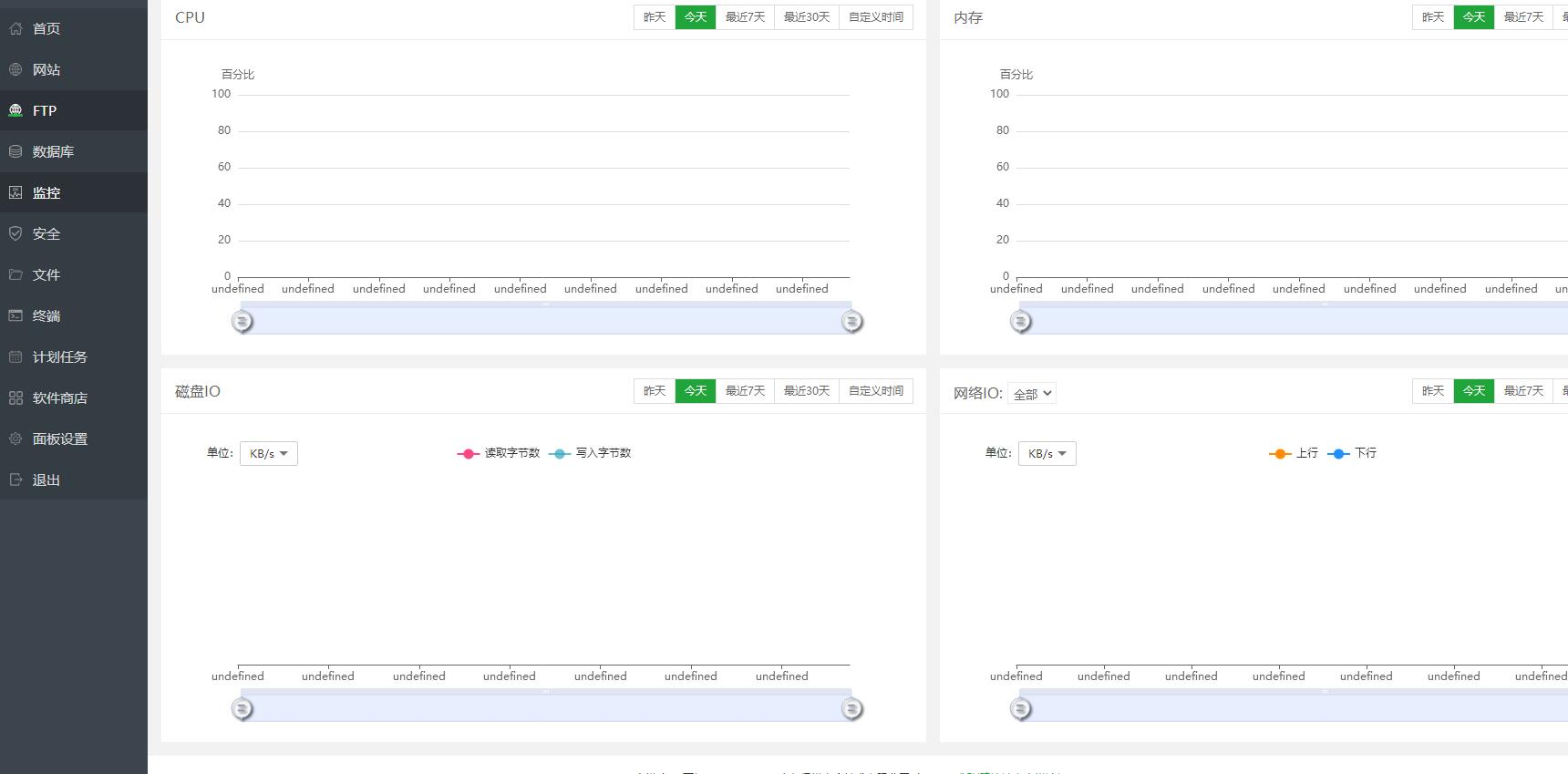This screenshot has height=774, width=1568.
Task: Click the home icon beside 首页
Action: 15,28
